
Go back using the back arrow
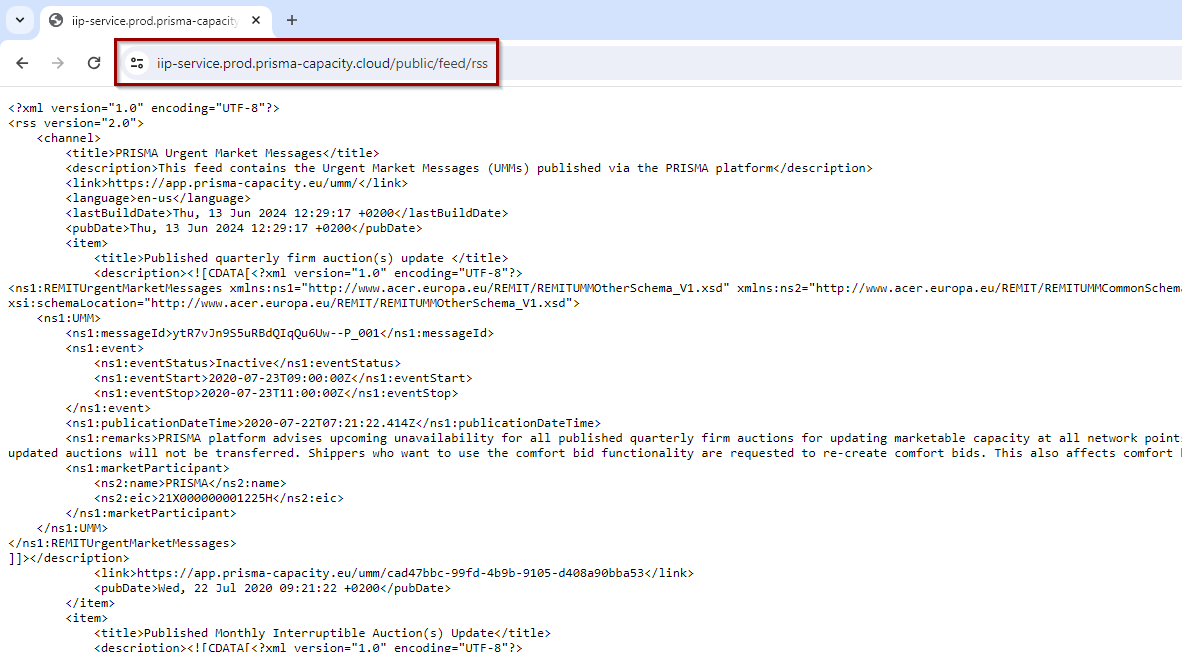22,63
